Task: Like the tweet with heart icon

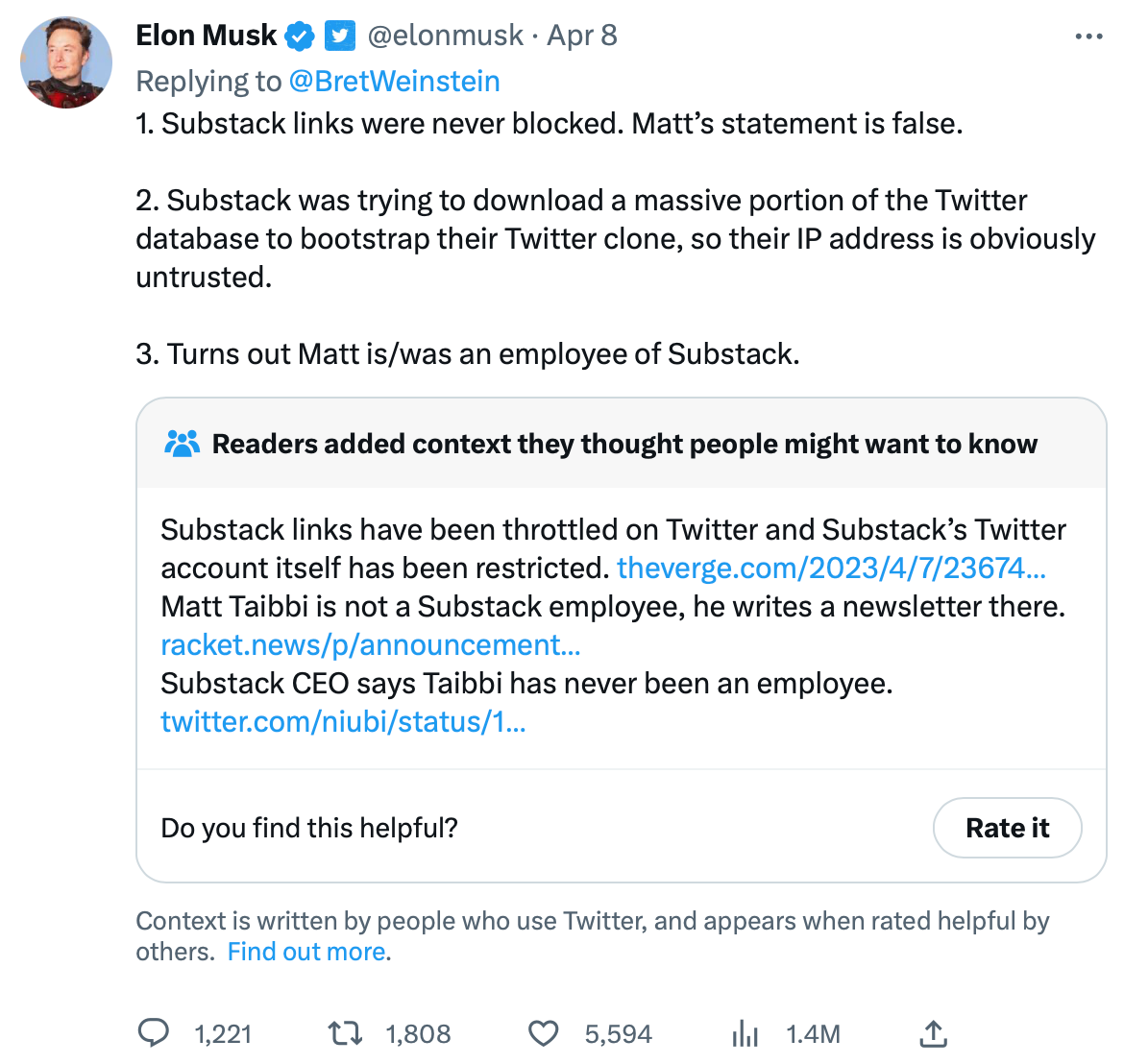Action: 544,1033
